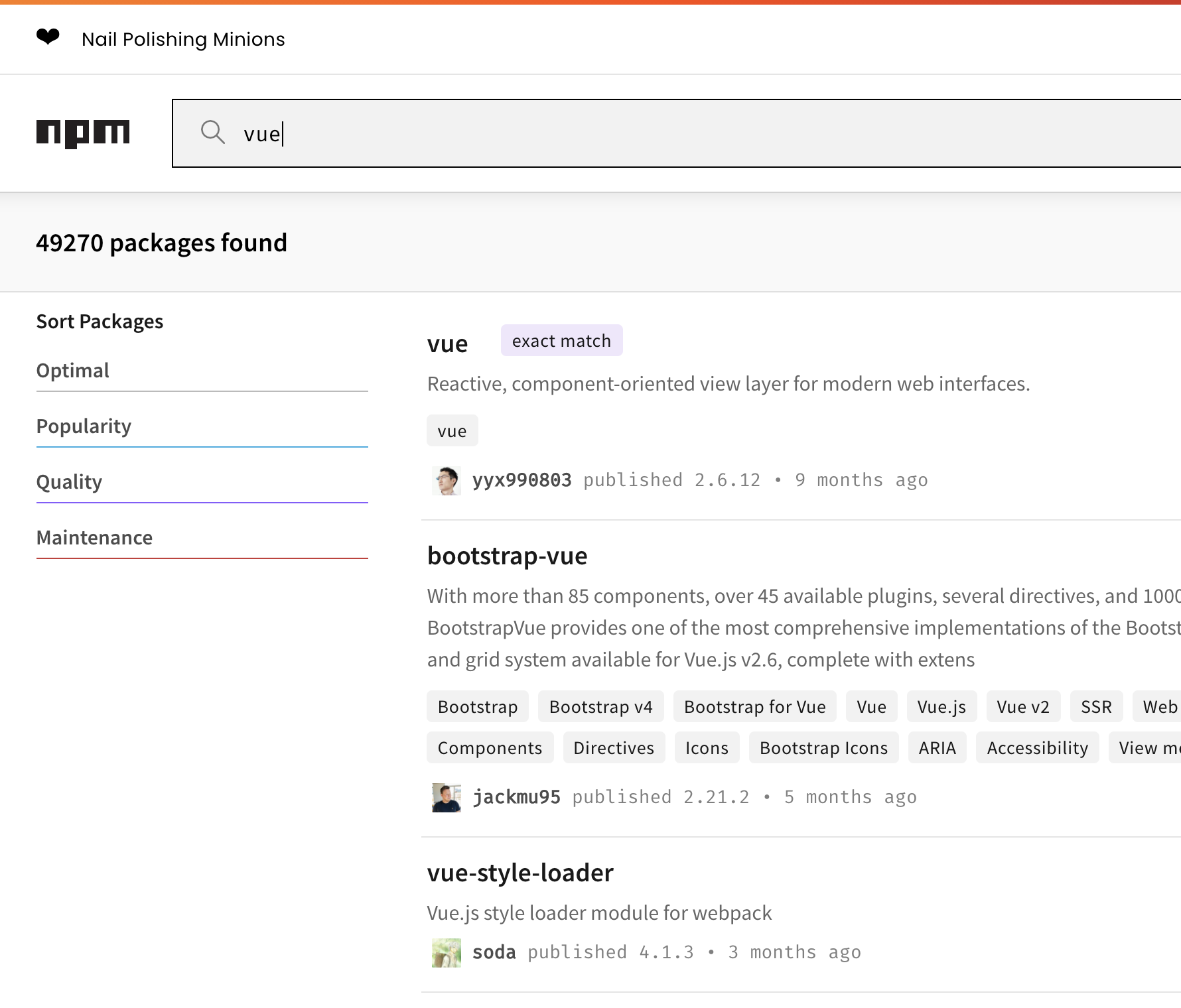Click the Sort Packages heading

pos(100,322)
